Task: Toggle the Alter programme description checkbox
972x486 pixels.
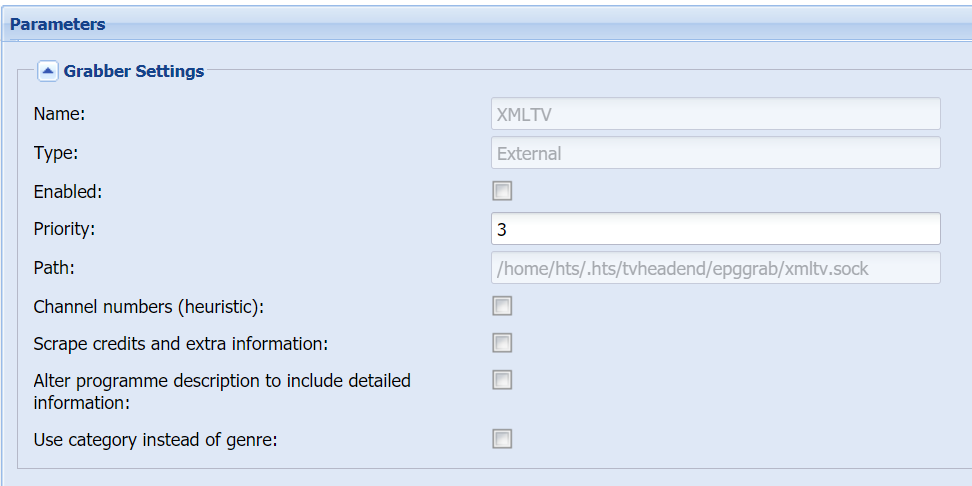Action: (x=502, y=379)
